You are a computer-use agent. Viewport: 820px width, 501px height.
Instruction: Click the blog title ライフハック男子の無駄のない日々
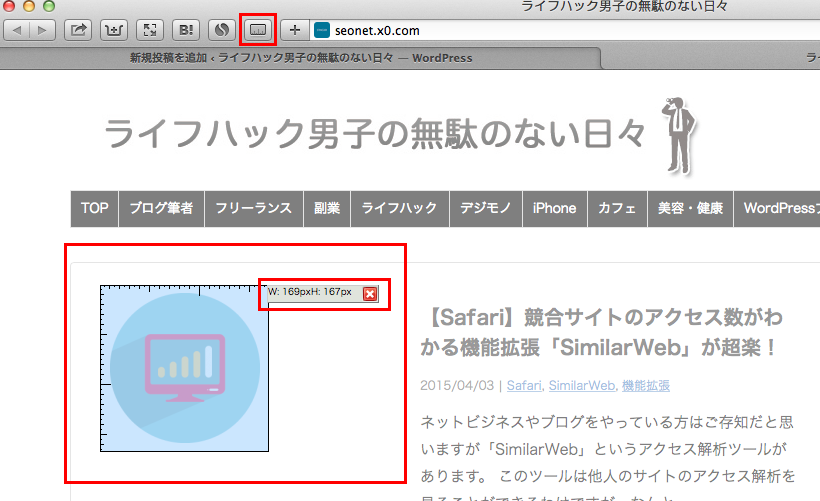(x=374, y=134)
